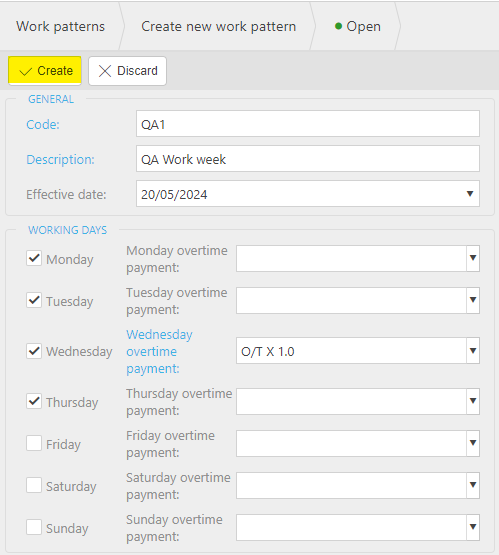Select the Create new work pattern breadcrumb
The width and height of the screenshot is (499, 555).
218,26
